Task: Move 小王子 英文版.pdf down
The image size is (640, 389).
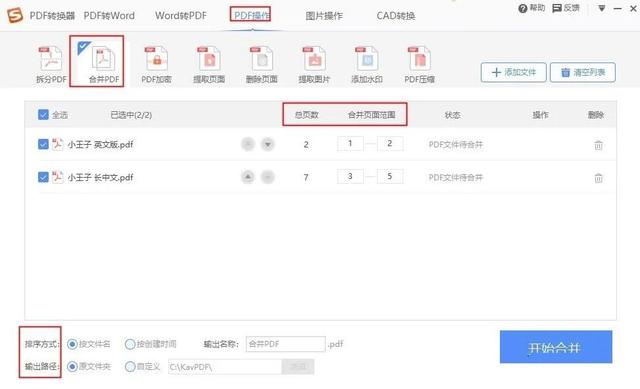Action: [x=268, y=144]
